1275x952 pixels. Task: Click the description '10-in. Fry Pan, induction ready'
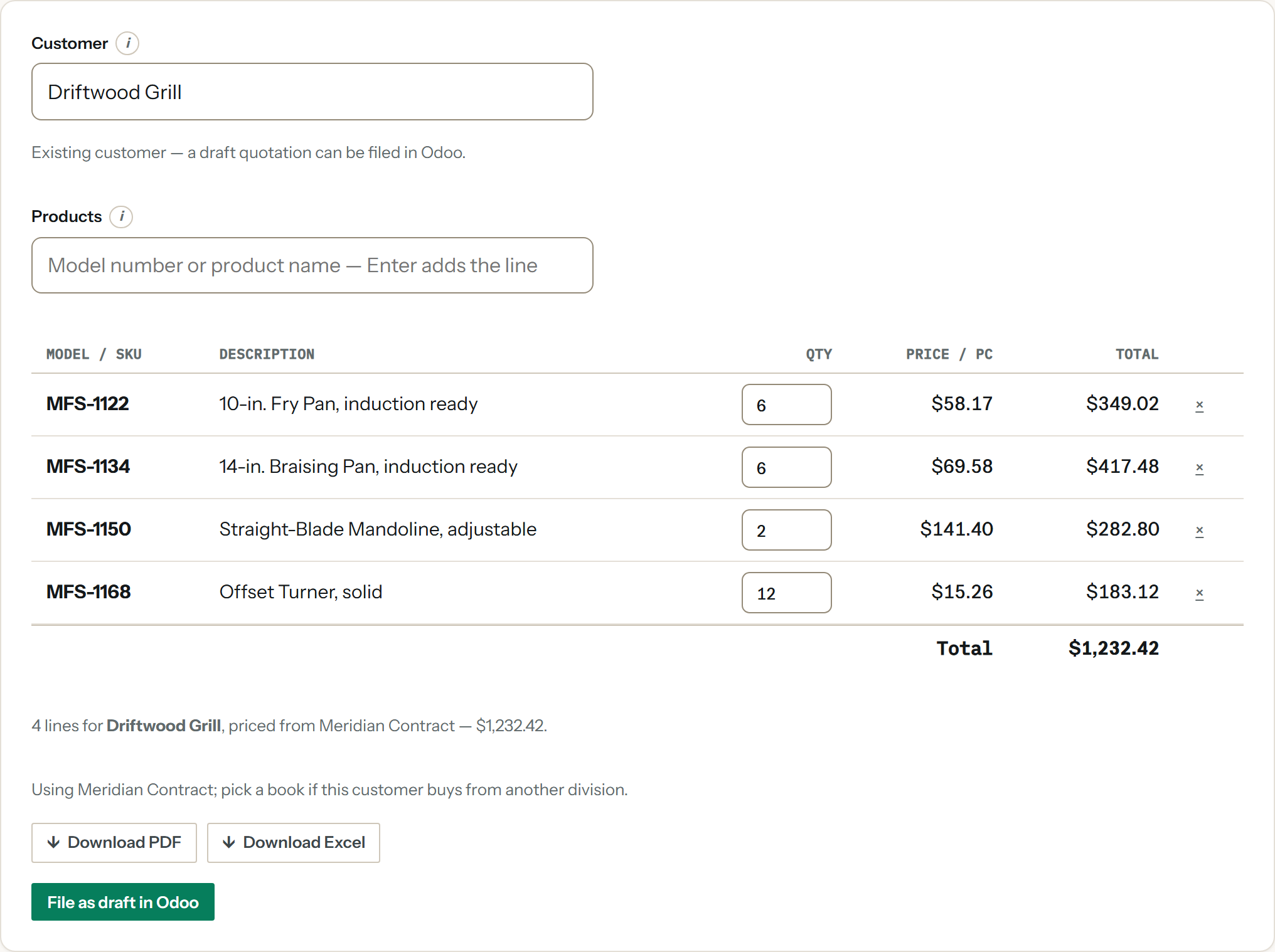tap(348, 404)
